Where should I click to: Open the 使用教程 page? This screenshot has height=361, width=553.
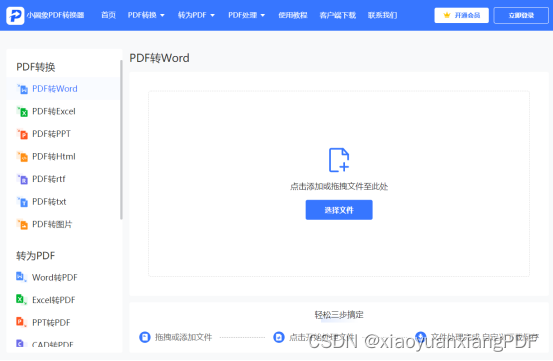[x=293, y=15]
